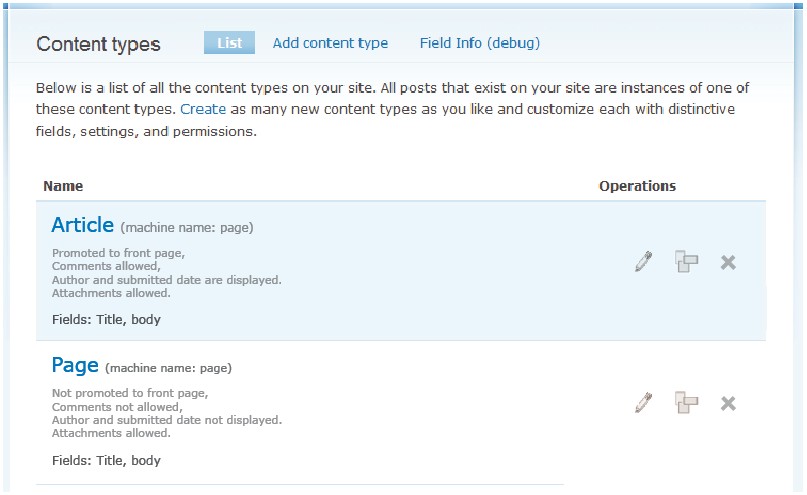Open the Page content type link
807x495 pixels.
pyautogui.click(x=75, y=366)
